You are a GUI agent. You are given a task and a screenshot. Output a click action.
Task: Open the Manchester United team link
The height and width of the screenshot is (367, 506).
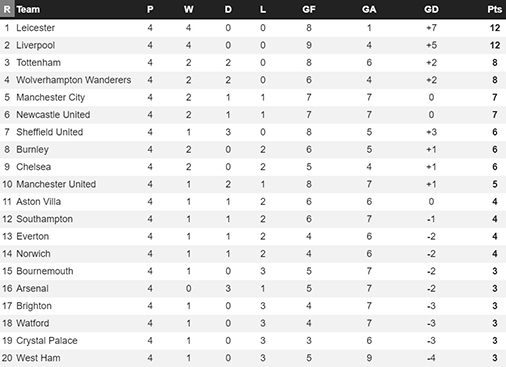click(56, 184)
